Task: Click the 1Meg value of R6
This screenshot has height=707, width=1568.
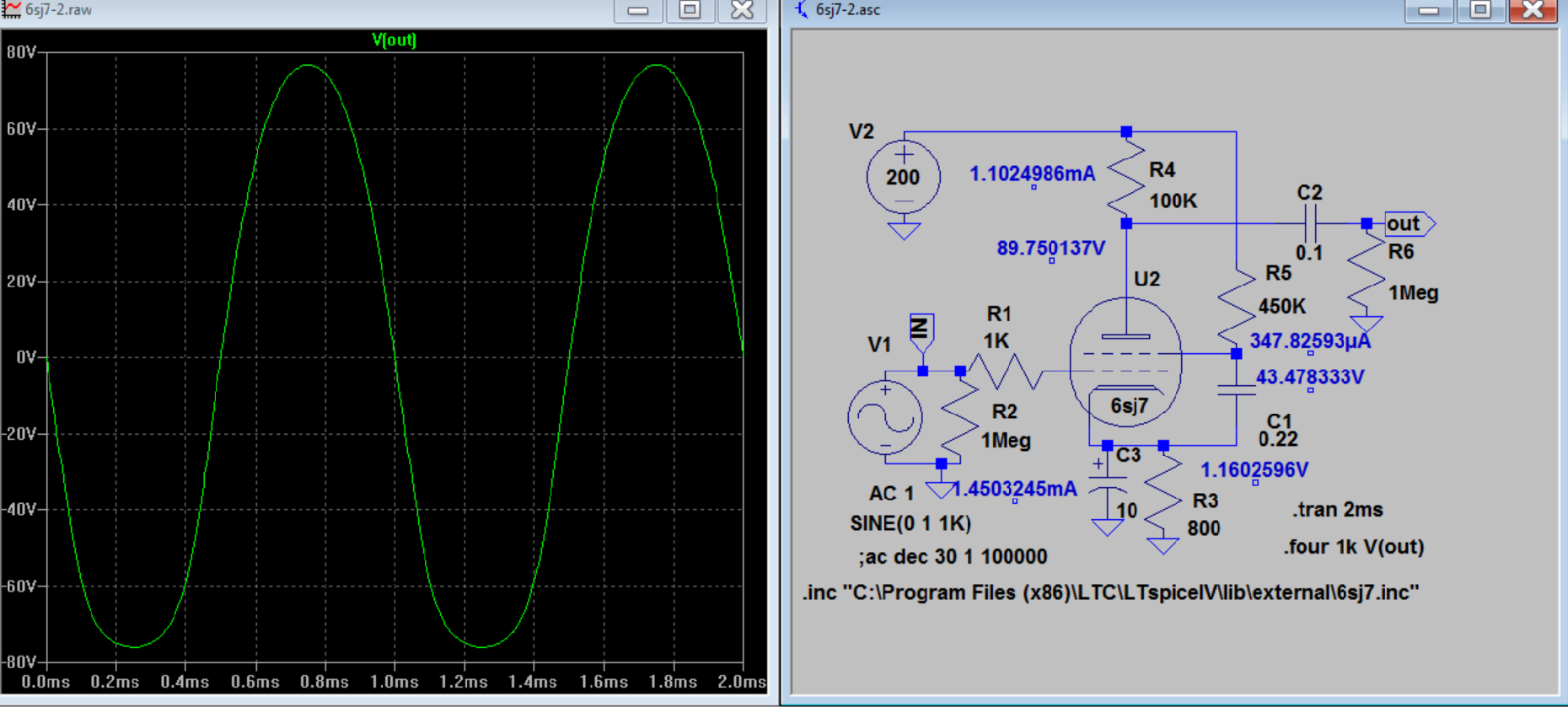Action: [x=1414, y=293]
